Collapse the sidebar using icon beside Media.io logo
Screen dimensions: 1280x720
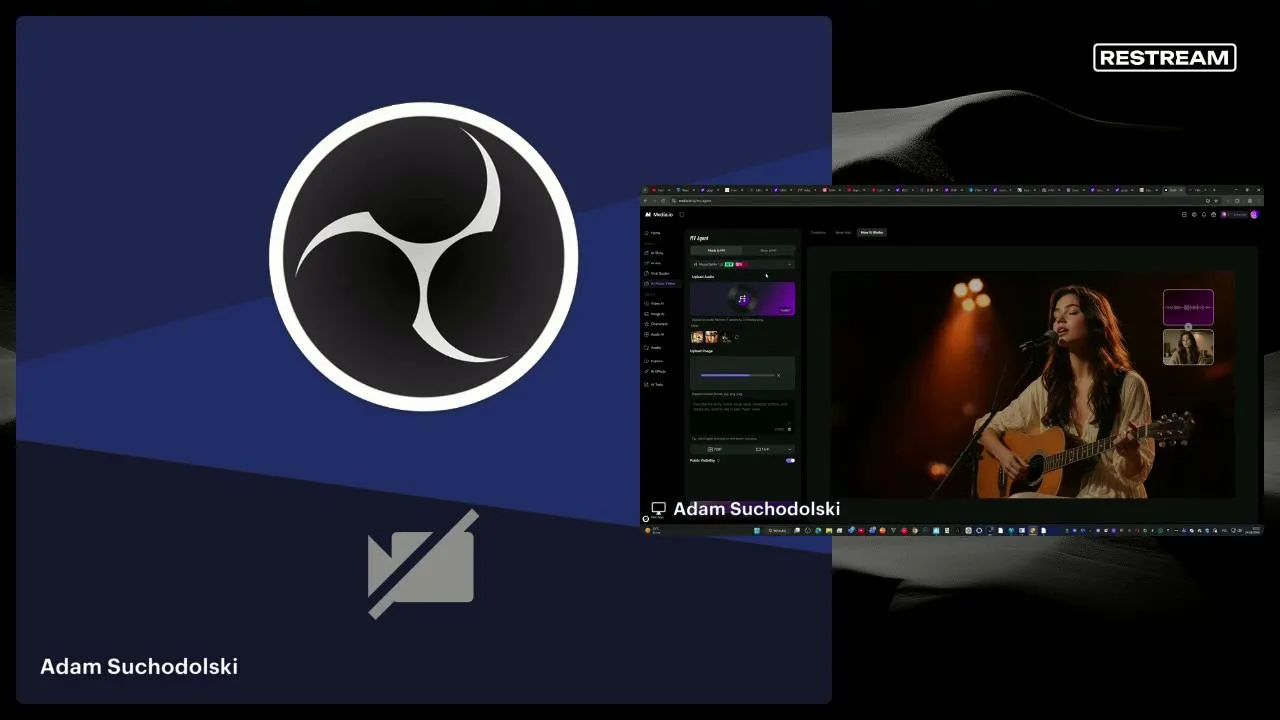tap(682, 215)
